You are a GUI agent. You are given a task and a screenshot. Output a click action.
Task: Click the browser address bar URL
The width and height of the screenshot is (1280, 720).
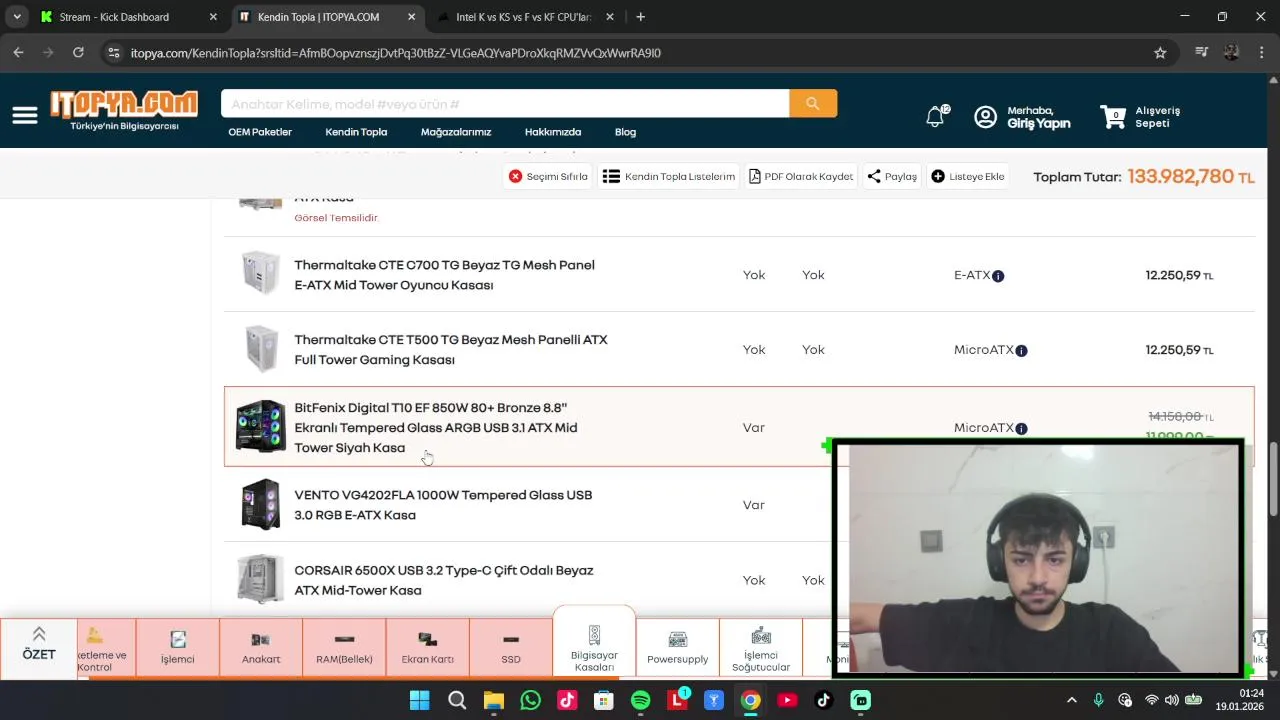pyautogui.click(x=396, y=53)
